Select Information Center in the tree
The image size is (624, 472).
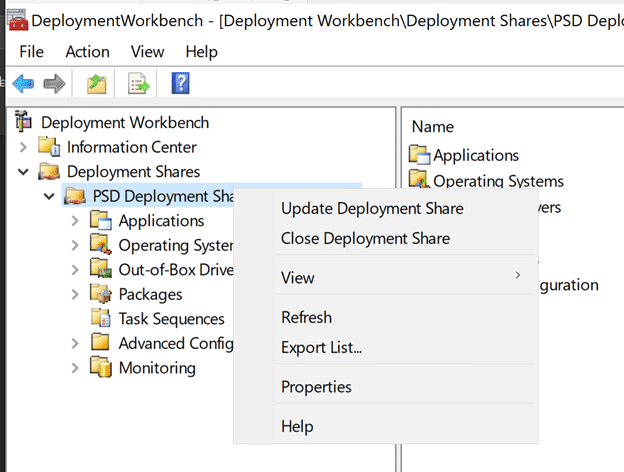tap(132, 147)
